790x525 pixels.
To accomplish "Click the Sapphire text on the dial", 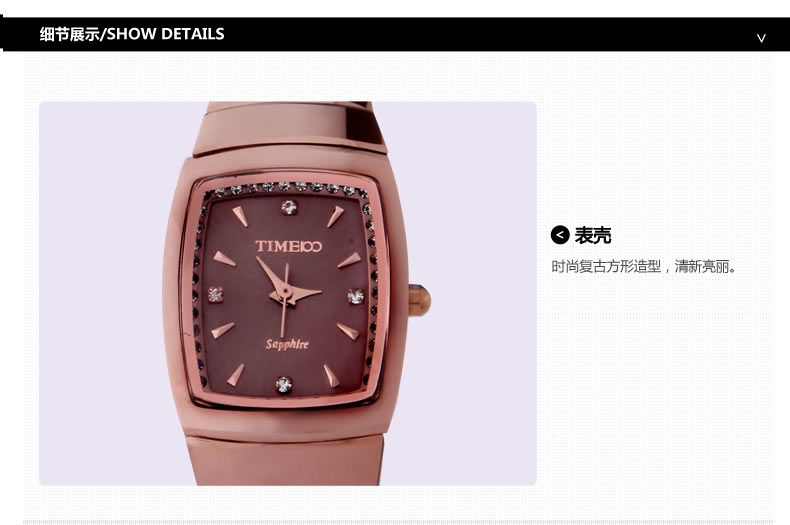I will coord(287,344).
